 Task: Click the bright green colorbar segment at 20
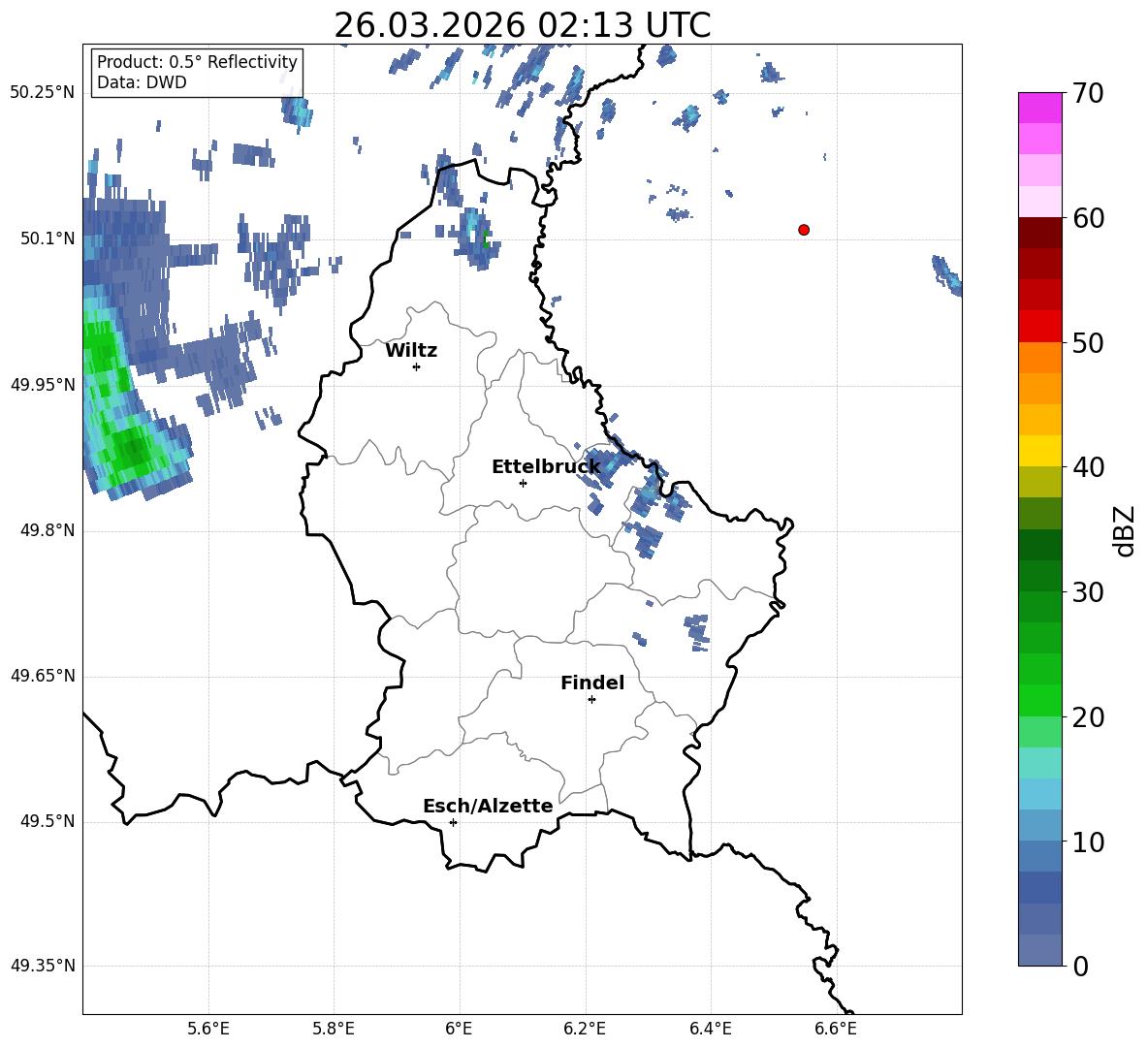point(1039,700)
